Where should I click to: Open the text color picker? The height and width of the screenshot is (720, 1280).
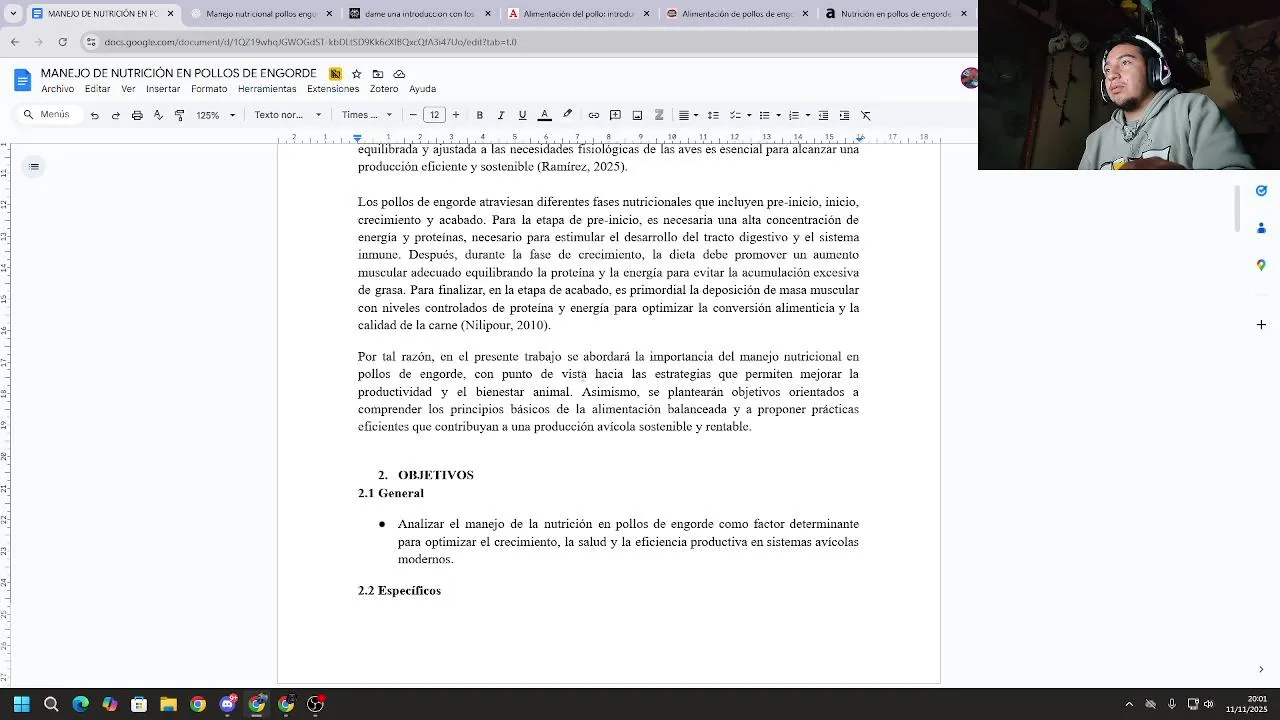545,115
